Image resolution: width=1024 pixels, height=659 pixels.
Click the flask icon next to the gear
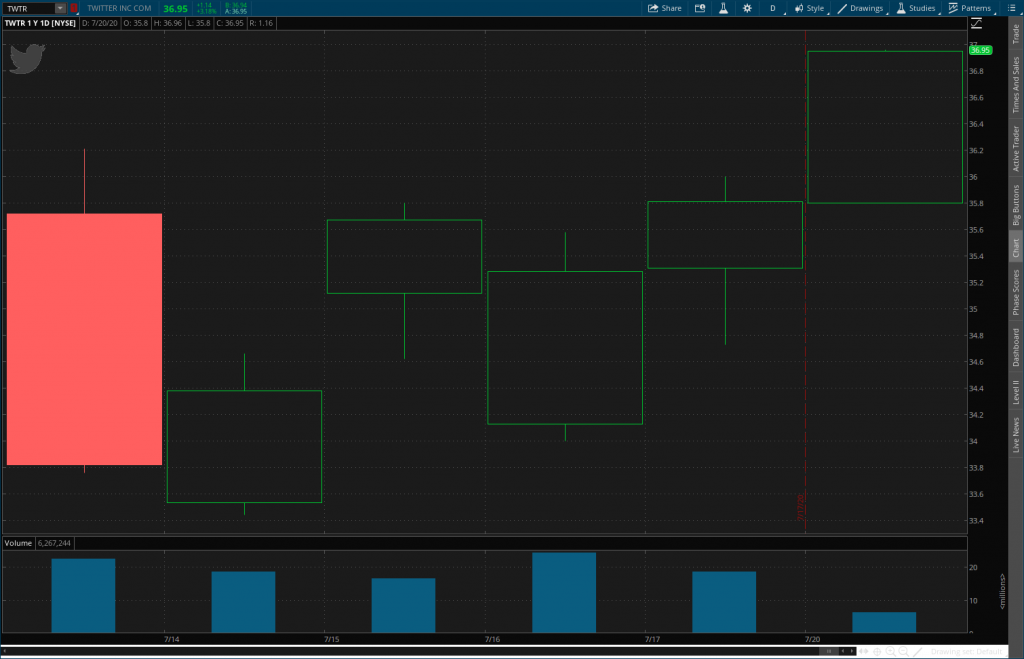724,8
